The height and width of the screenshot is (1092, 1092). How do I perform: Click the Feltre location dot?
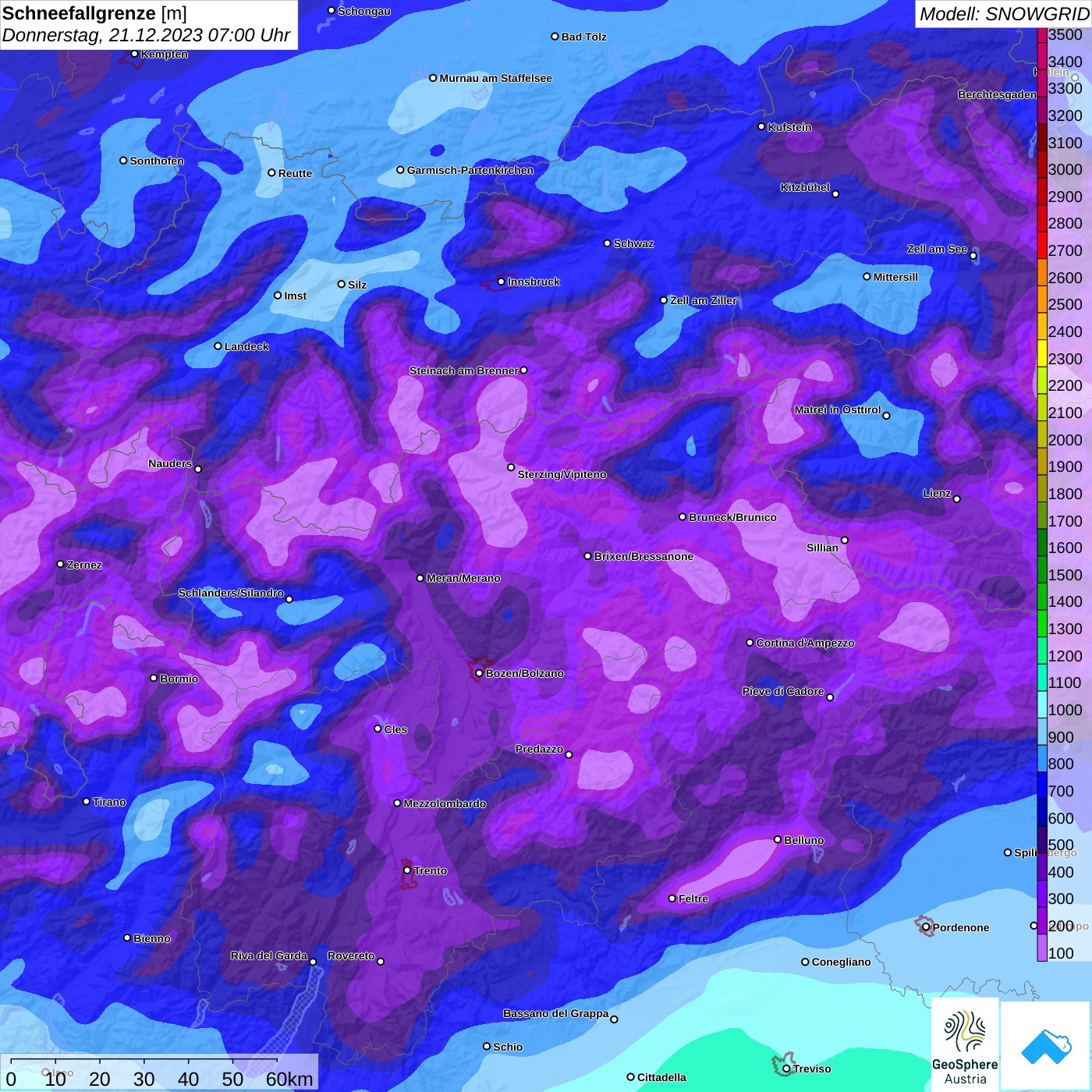pyautogui.click(x=672, y=899)
